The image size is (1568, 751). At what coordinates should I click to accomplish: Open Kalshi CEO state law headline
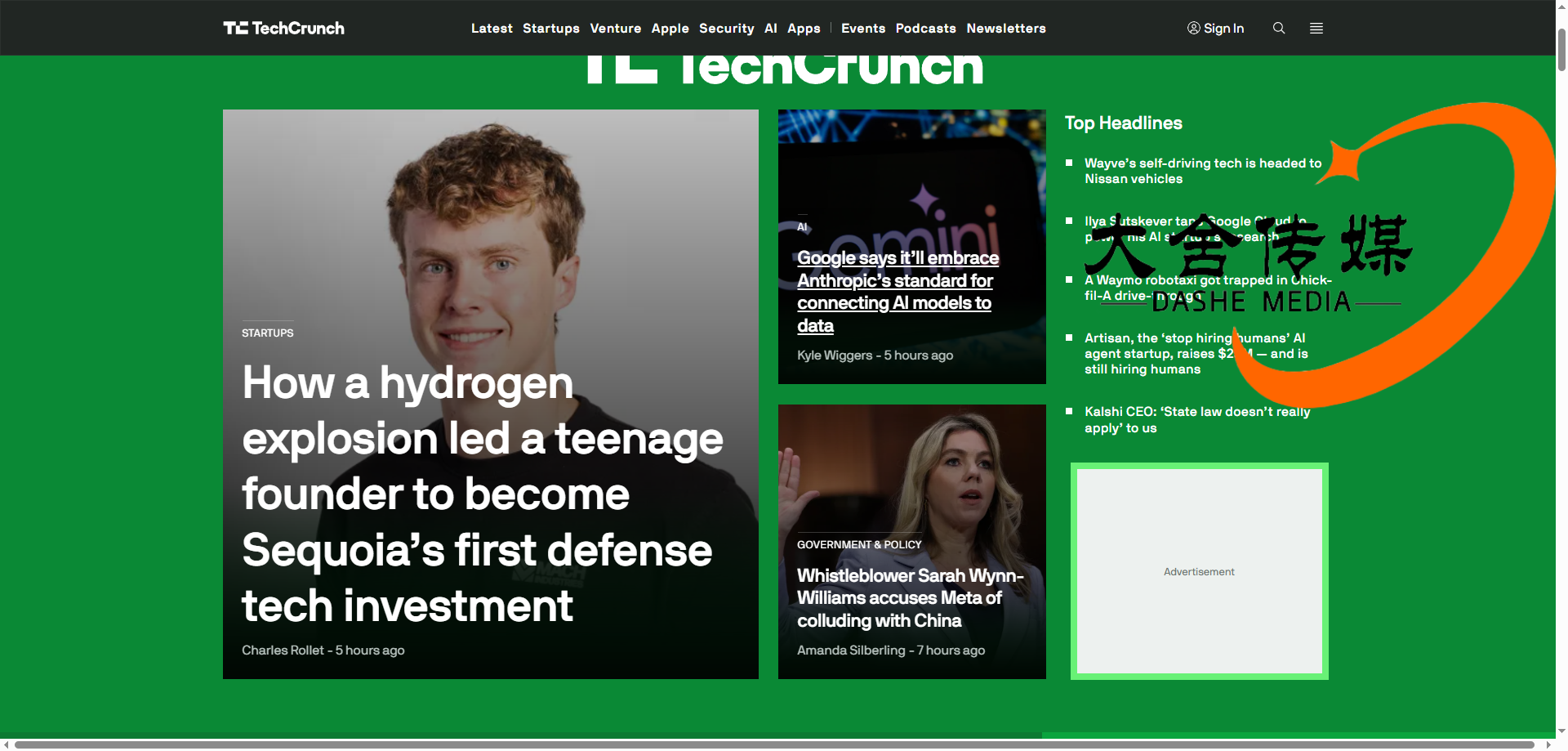click(x=1197, y=419)
